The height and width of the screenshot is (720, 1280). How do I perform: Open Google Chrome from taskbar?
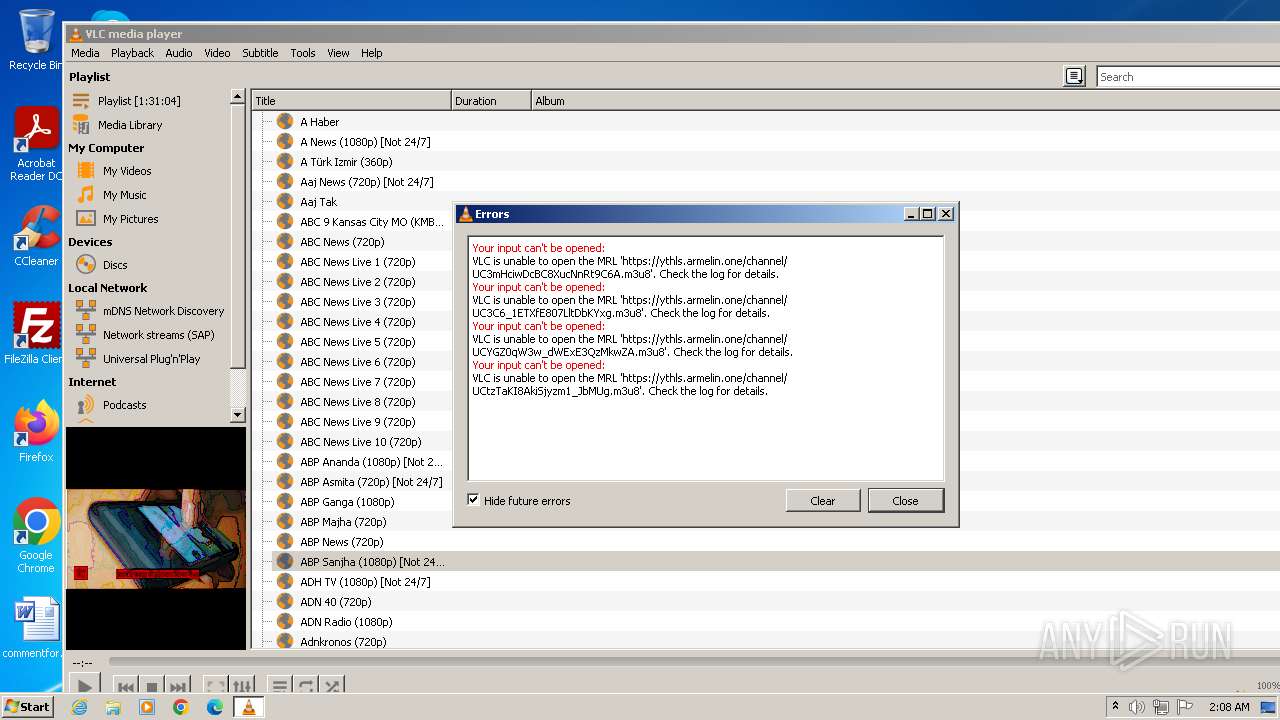click(181, 707)
